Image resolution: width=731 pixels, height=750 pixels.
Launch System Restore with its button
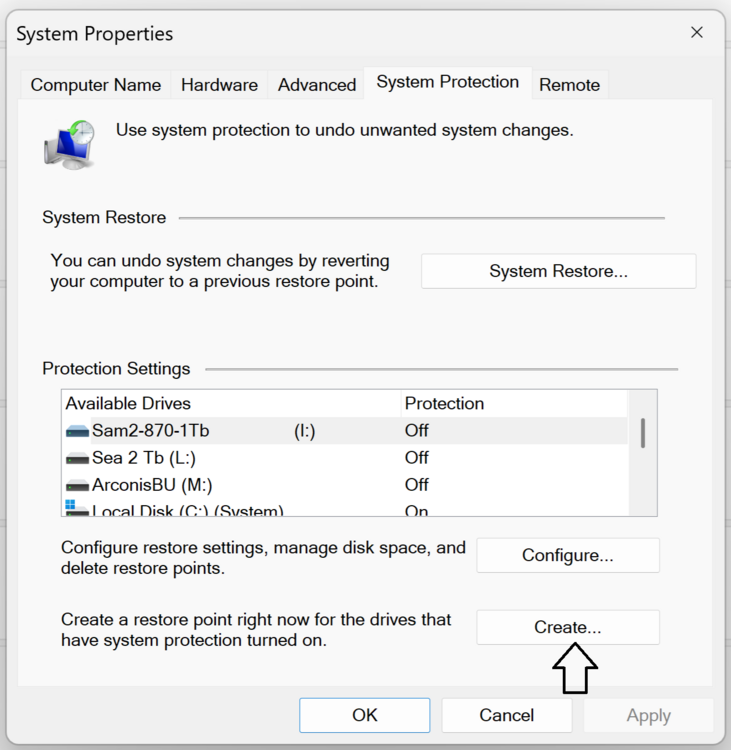coord(558,271)
